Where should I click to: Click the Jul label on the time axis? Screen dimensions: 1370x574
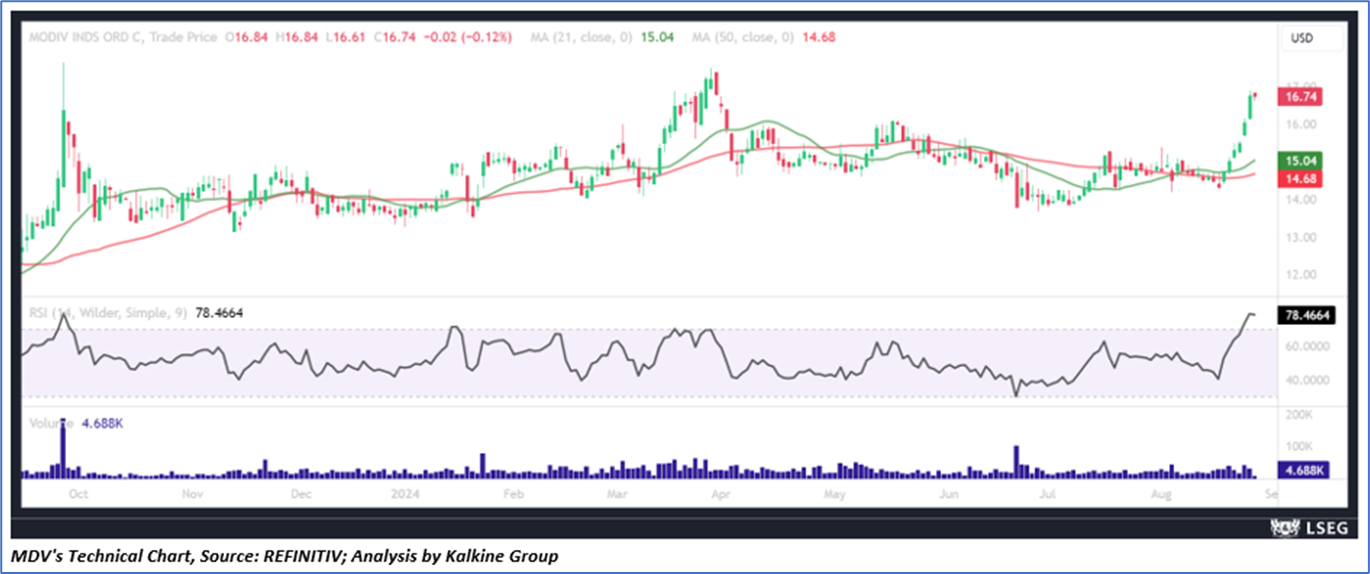1047,494
